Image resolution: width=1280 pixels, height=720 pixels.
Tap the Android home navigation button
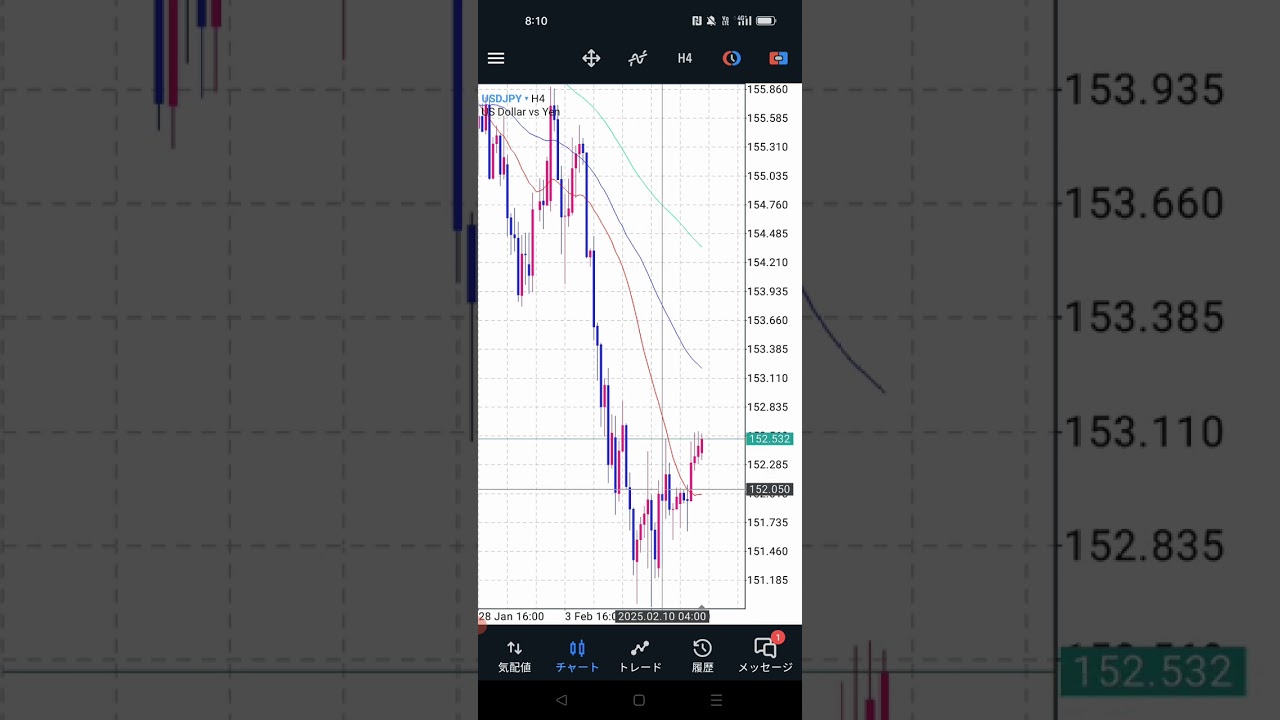point(639,701)
